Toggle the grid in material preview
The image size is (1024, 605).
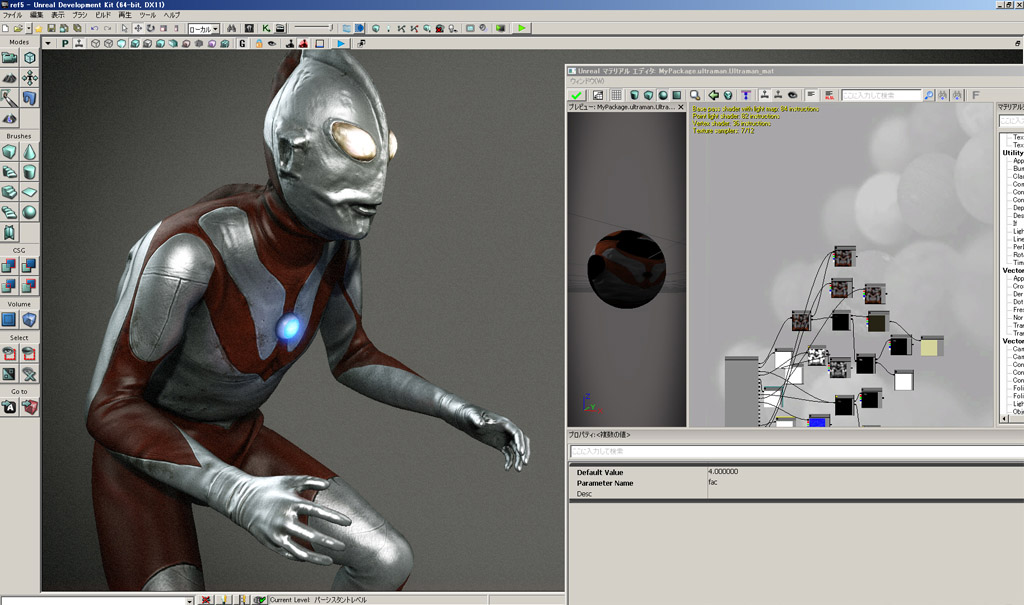[616, 95]
